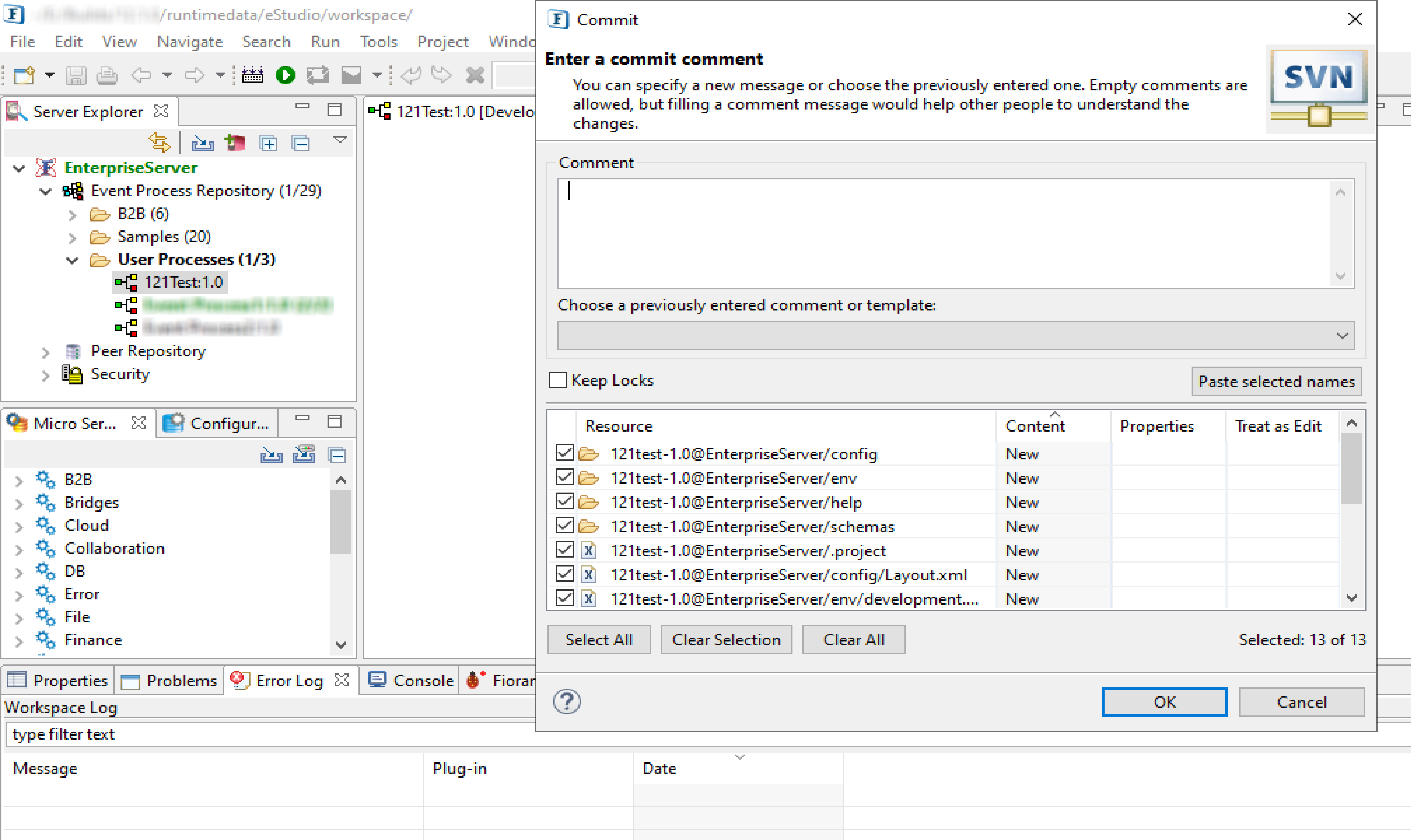Image resolution: width=1411 pixels, height=840 pixels.
Task: Click the yellow double-arrow icon in Server Explorer
Action: (x=160, y=143)
